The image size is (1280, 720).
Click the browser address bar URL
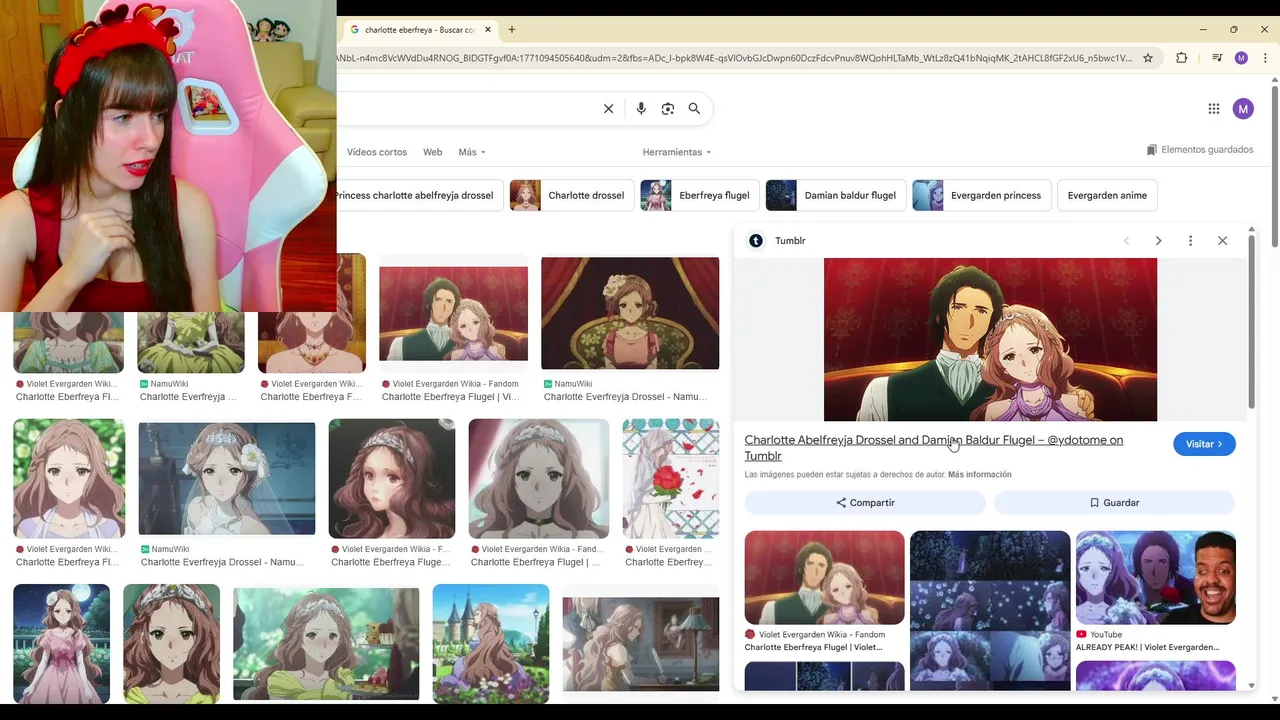[x=735, y=58]
